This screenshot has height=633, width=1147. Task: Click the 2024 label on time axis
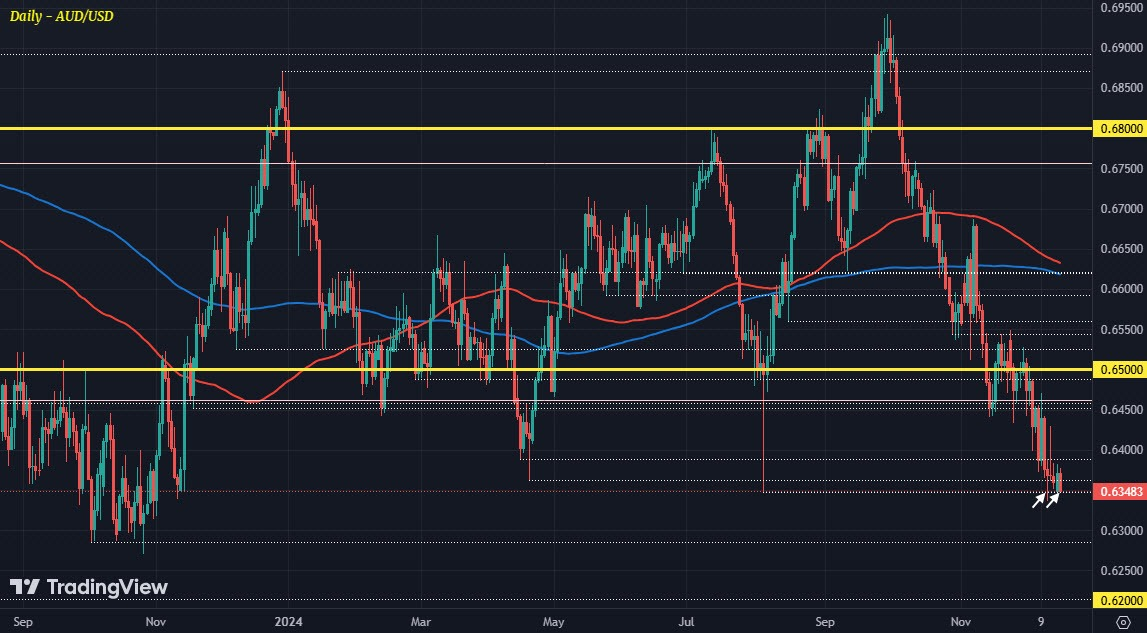pos(287,622)
